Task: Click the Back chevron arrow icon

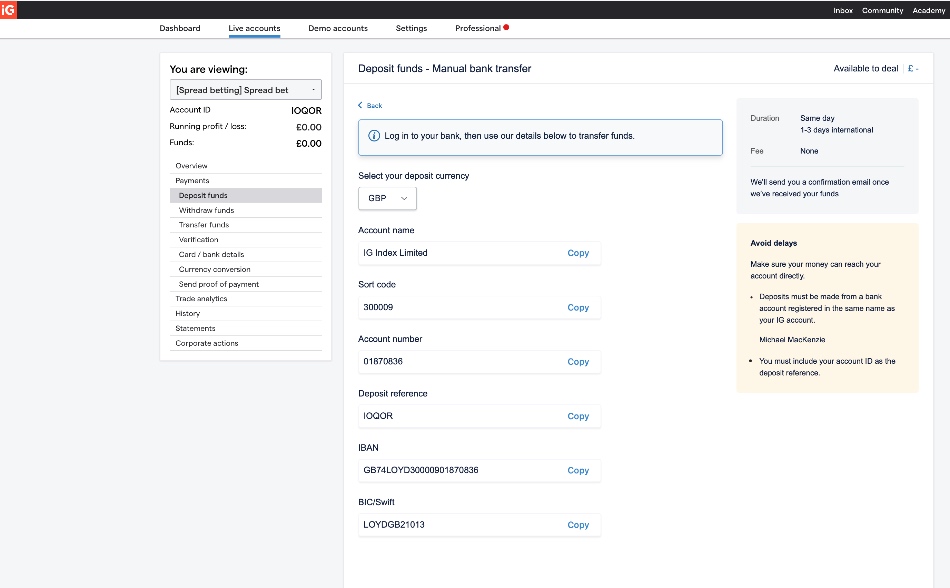Action: (x=360, y=105)
